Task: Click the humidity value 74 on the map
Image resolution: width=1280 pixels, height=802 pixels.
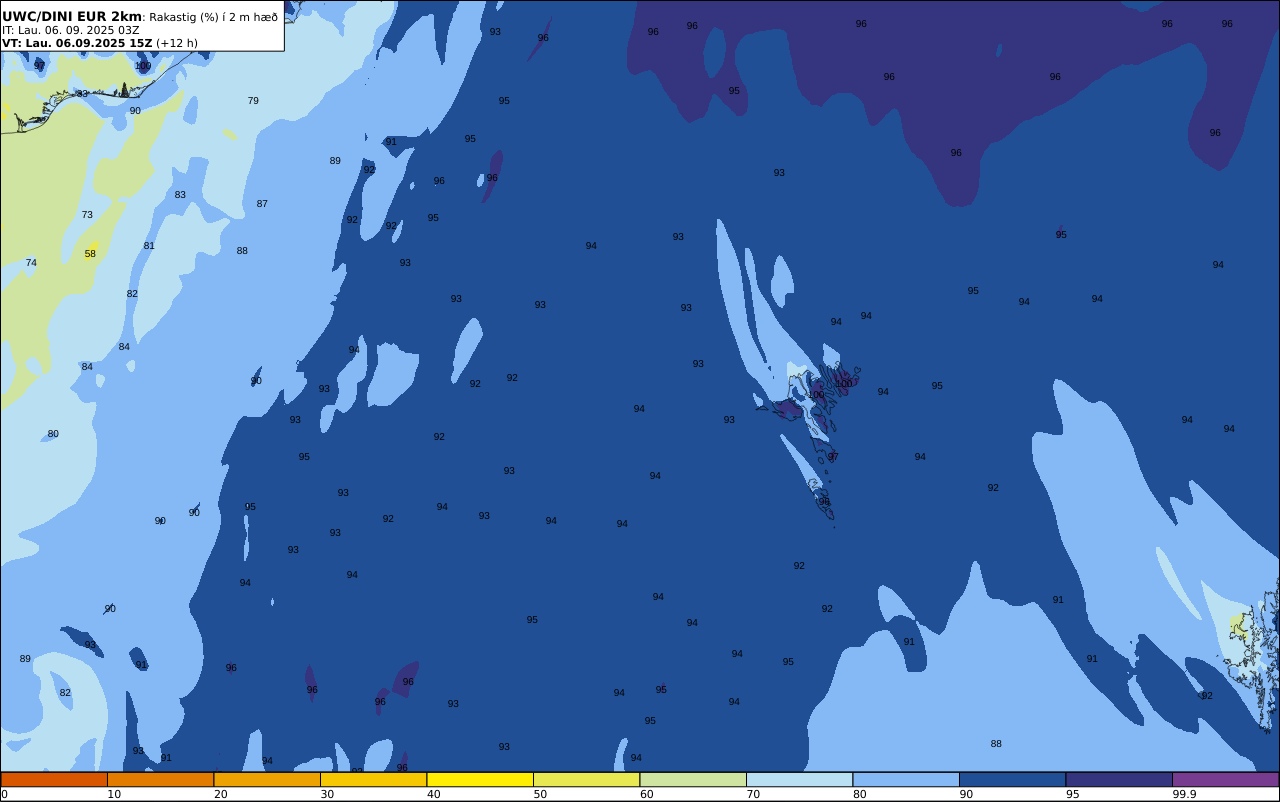Action: [x=31, y=263]
